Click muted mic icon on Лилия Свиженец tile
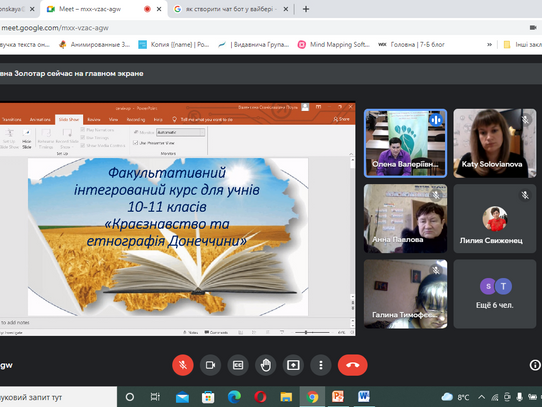Viewport: 542px width, 407px height. tap(525, 195)
